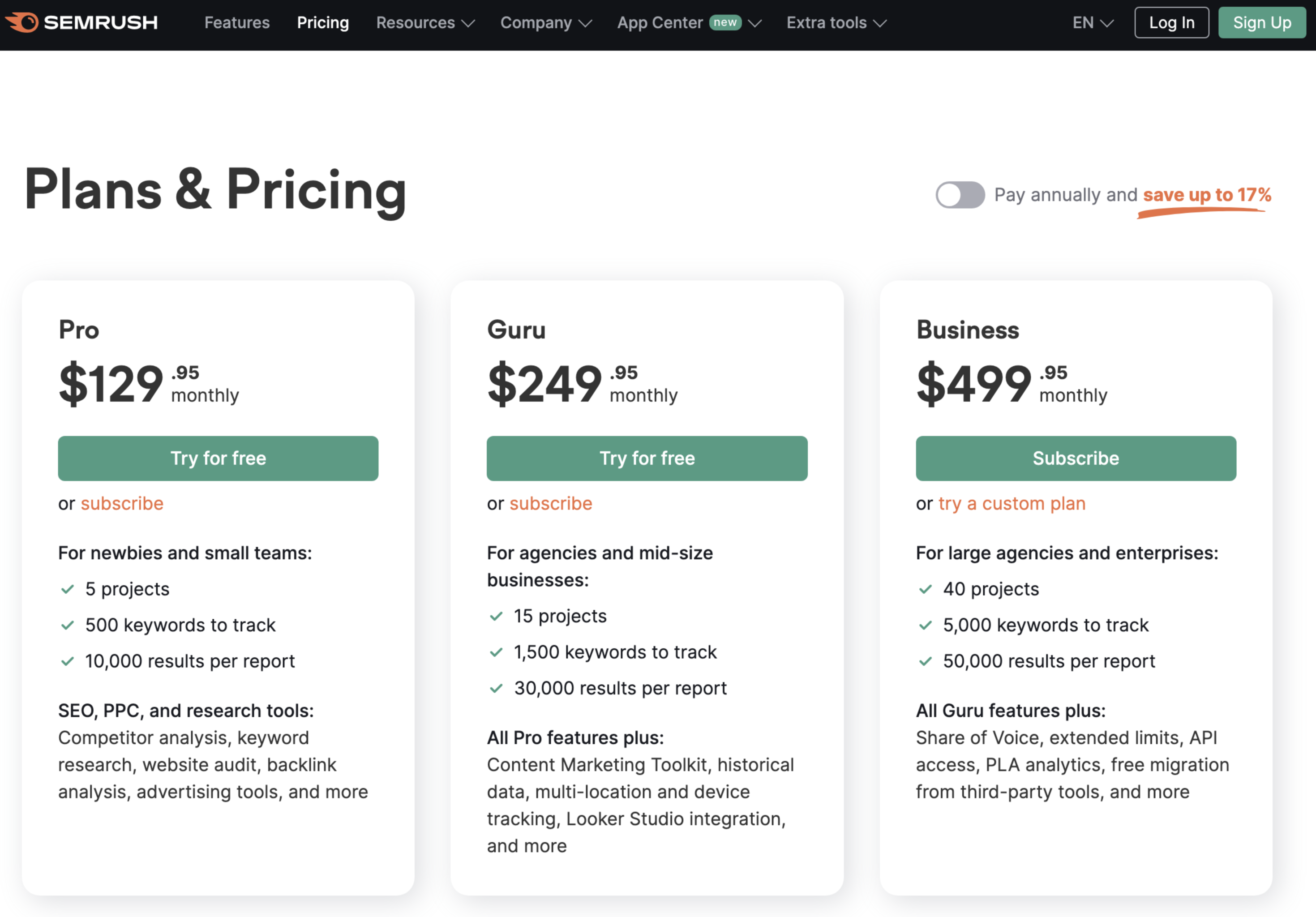Click the Semrush flame logo
Viewport: 1316px width, 917px height.
(x=22, y=22)
